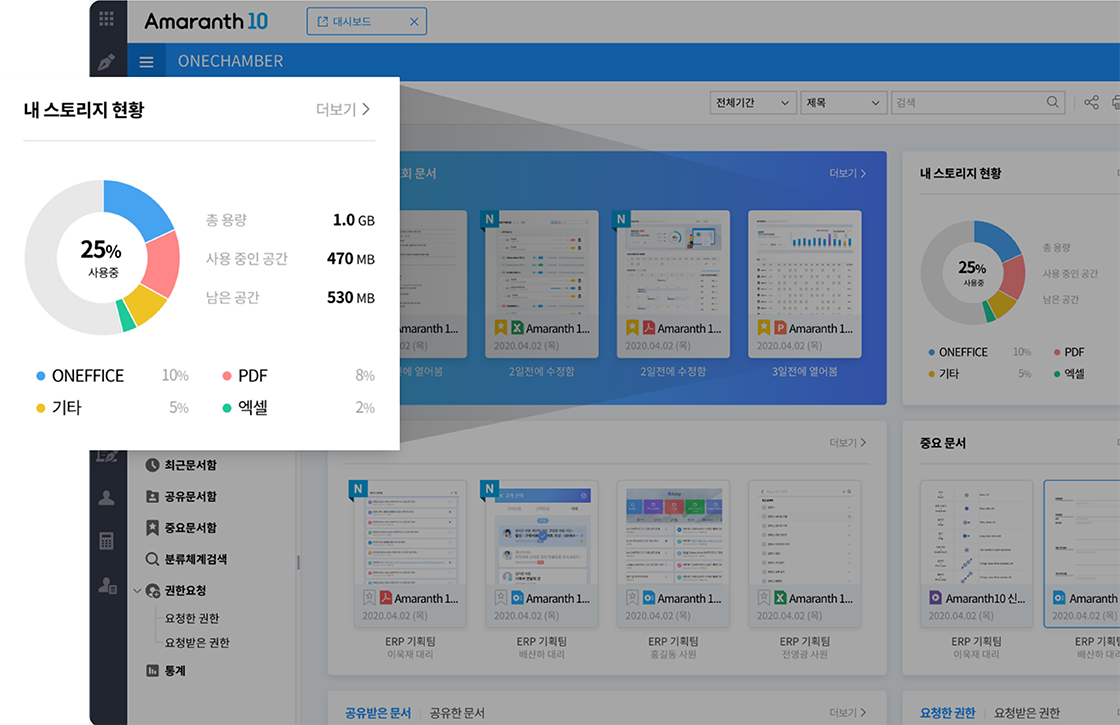The height and width of the screenshot is (725, 1120).
Task: Open the app grid launcher icon
Action: [x=106, y=19]
